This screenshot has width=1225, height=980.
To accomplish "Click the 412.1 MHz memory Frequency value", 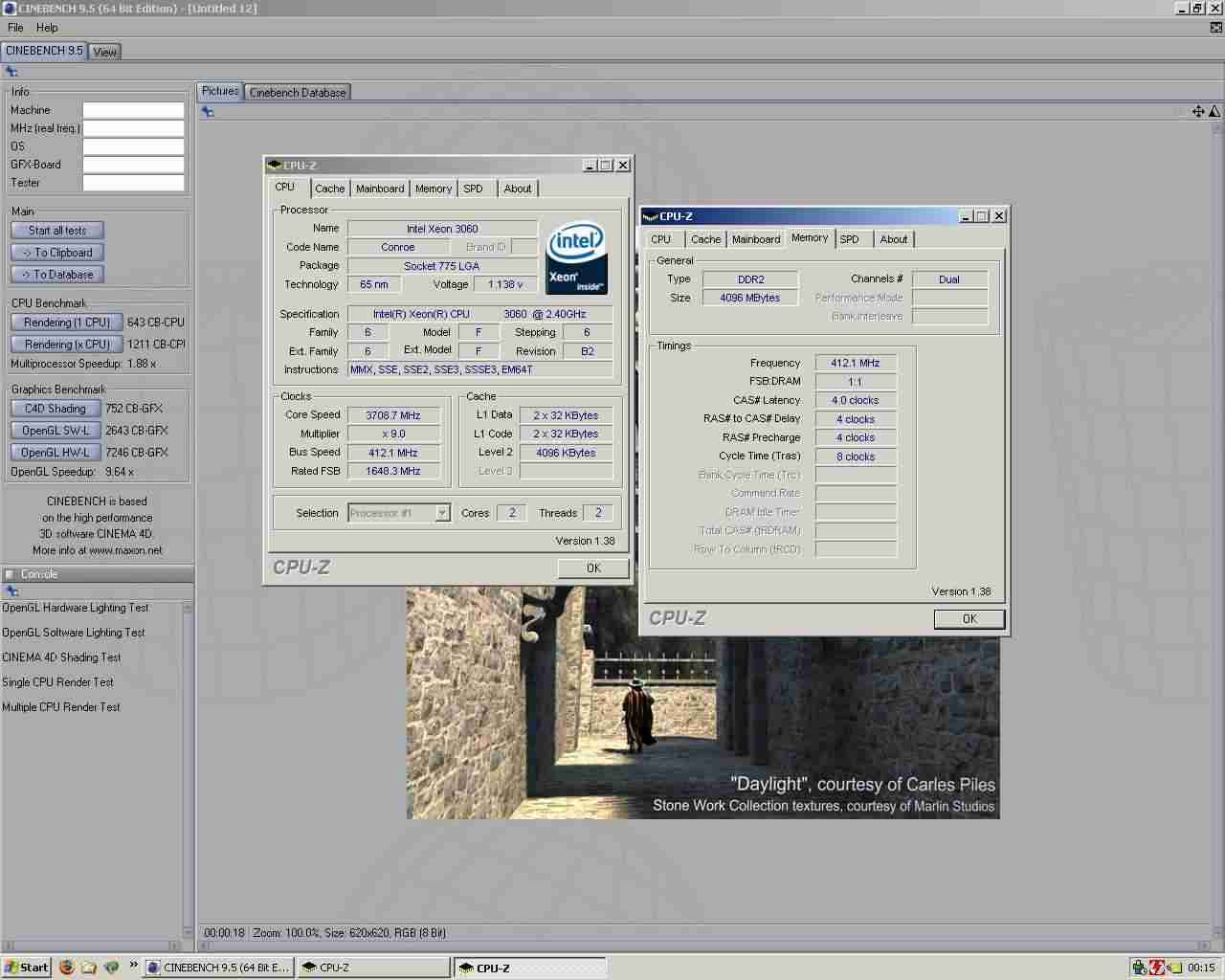I will click(856, 363).
